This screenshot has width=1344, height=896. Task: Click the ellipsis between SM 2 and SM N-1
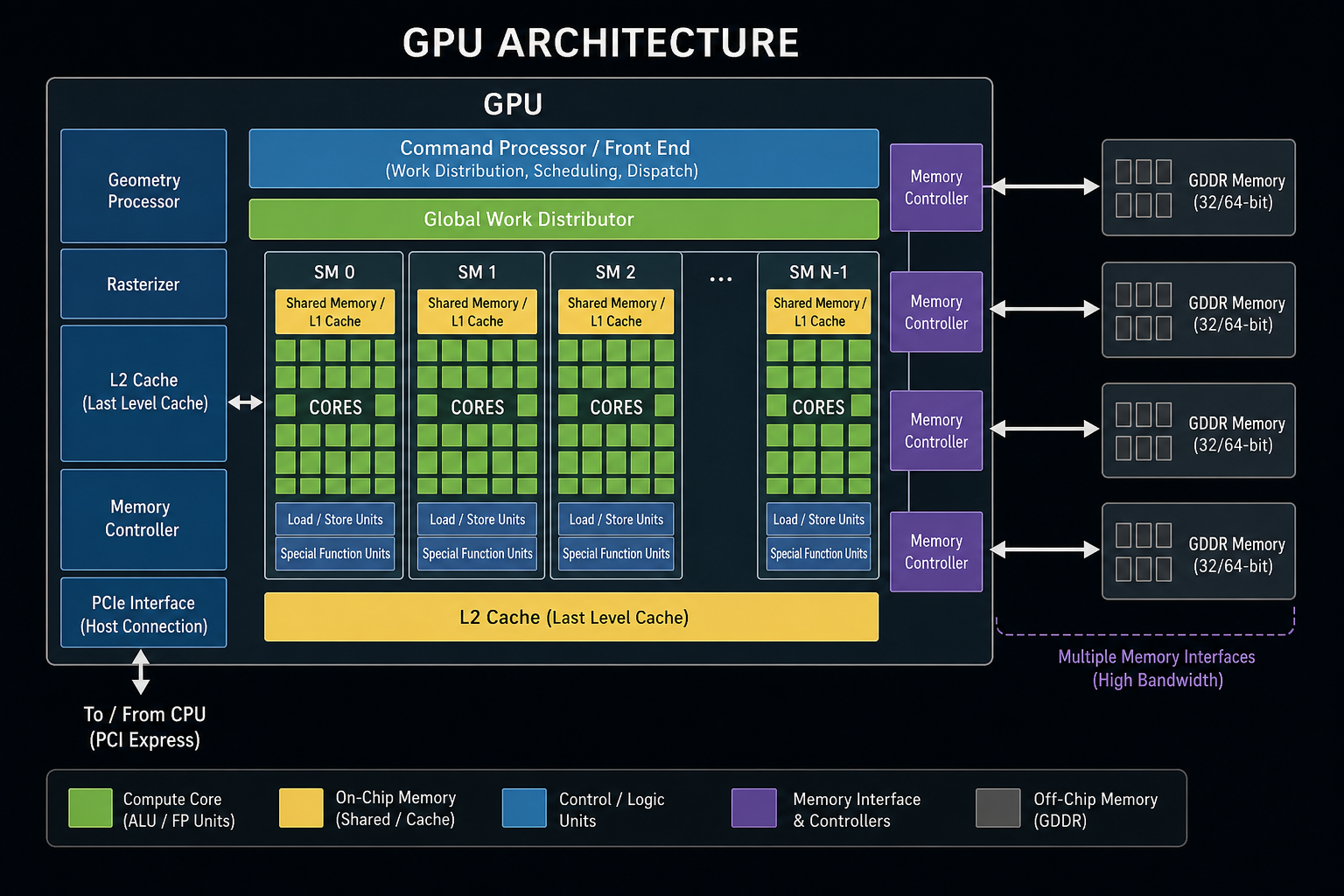pyautogui.click(x=720, y=279)
